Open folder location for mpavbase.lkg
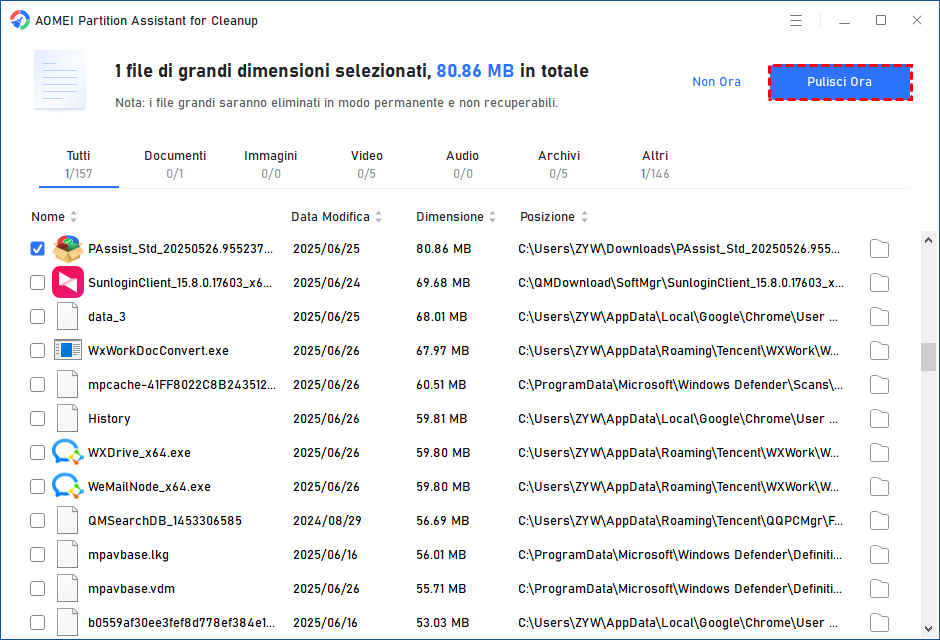This screenshot has width=940, height=640. 879,555
